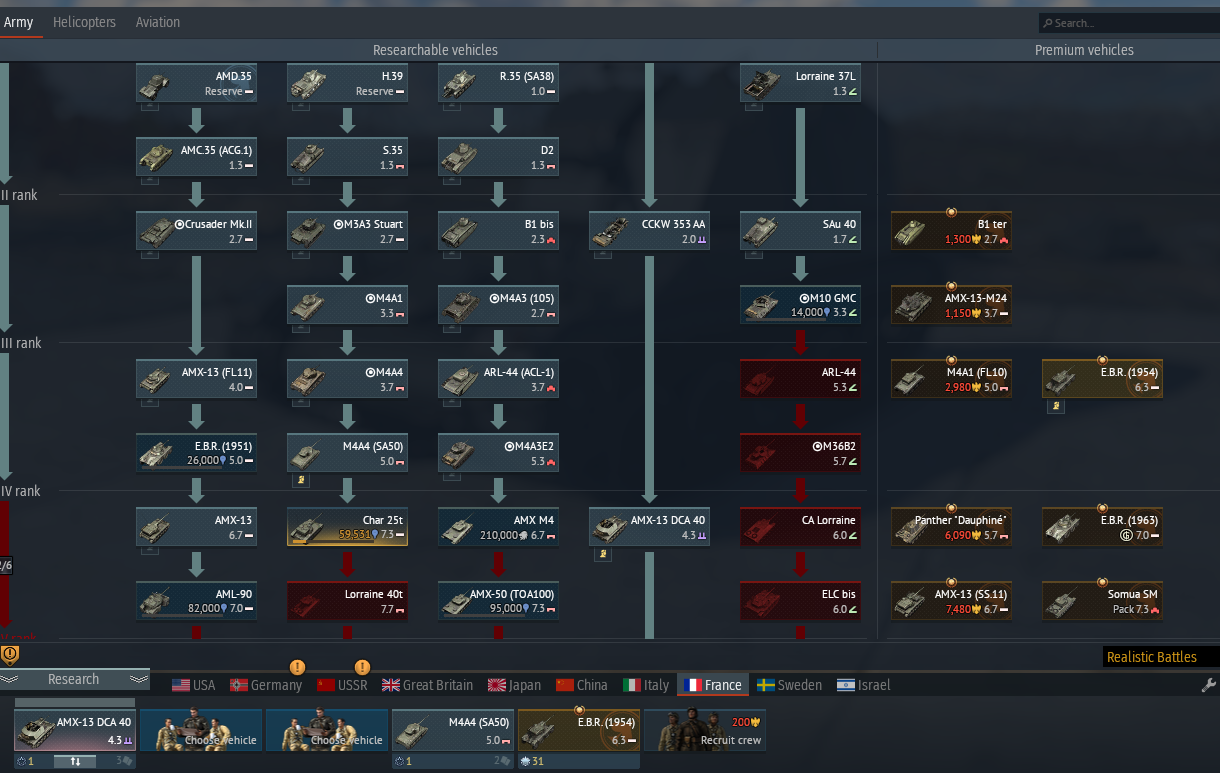Select the Char 25t vehicle in research
The image size is (1220, 773).
click(348, 527)
